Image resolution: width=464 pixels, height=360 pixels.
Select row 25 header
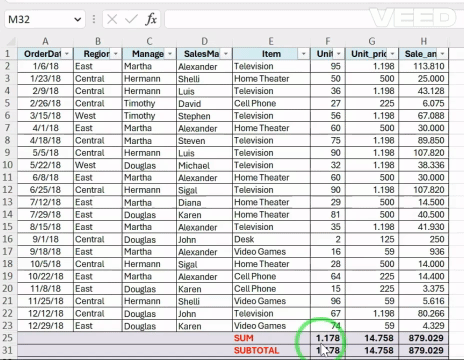pyautogui.click(x=8, y=338)
